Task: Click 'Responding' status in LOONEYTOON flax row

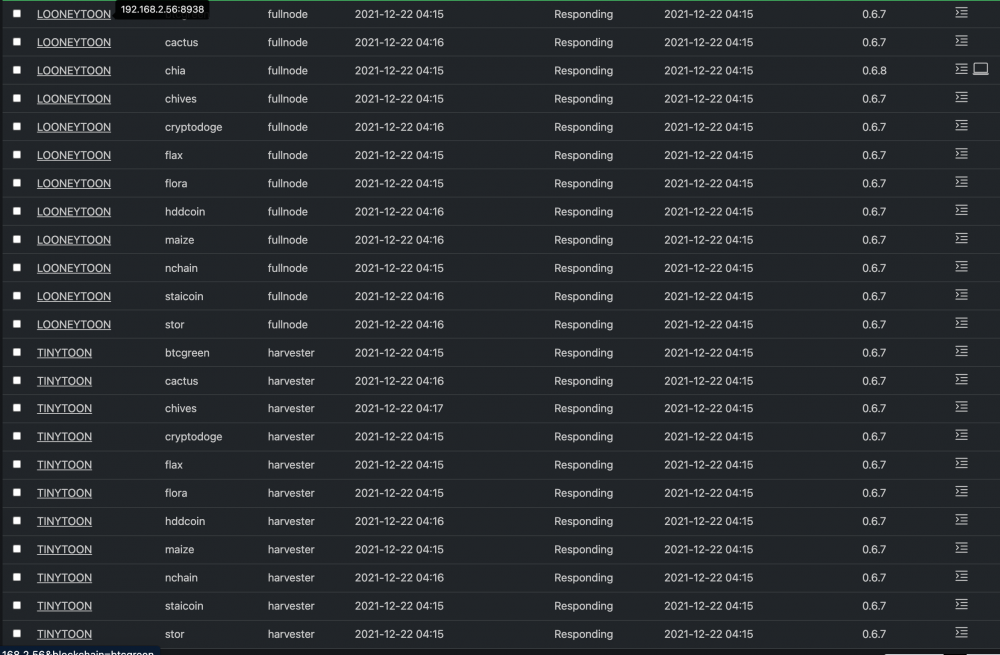Action: tap(584, 156)
